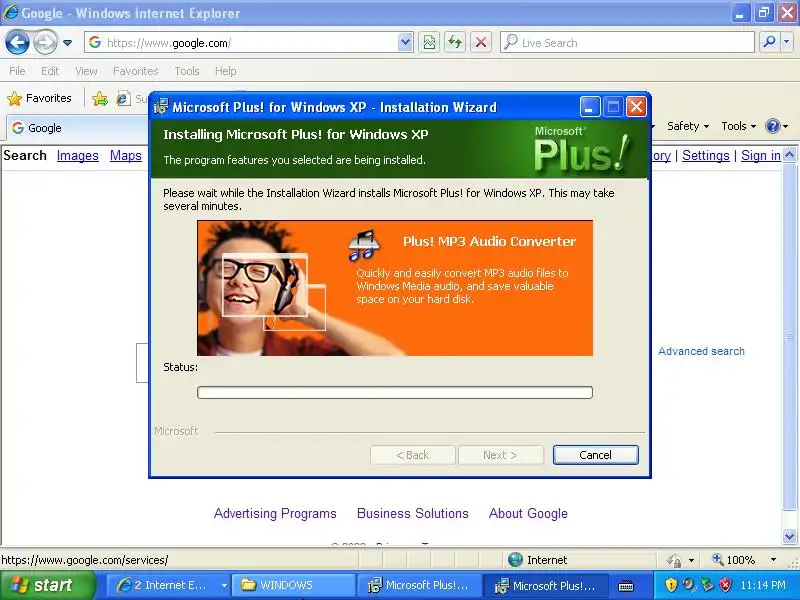Open the zoom level dropdown arrow
This screenshot has height=600, width=800.
click(773, 560)
